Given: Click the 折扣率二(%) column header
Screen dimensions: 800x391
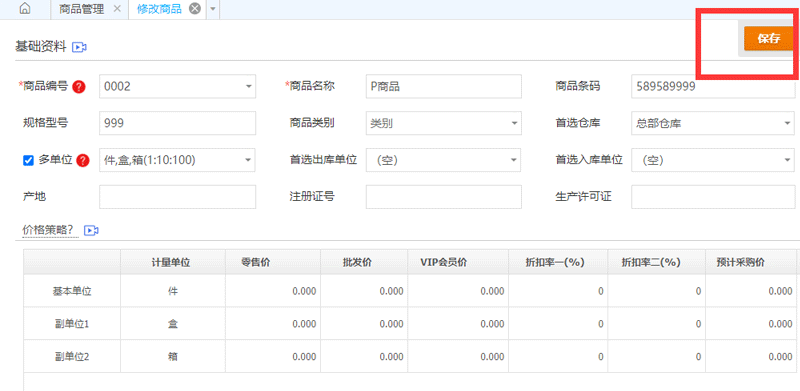Looking at the screenshot, I should [656, 262].
